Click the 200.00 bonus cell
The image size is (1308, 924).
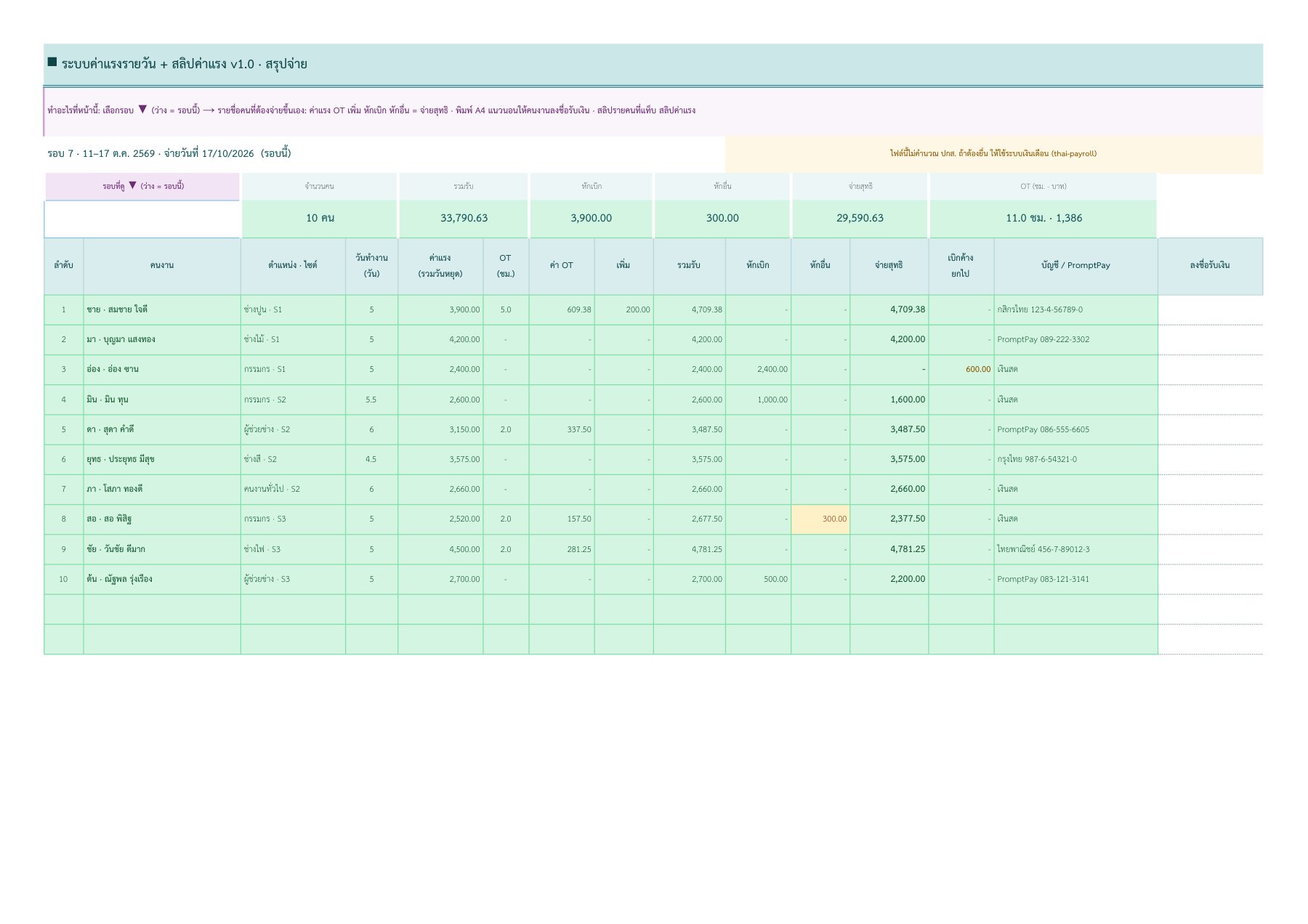(623, 309)
